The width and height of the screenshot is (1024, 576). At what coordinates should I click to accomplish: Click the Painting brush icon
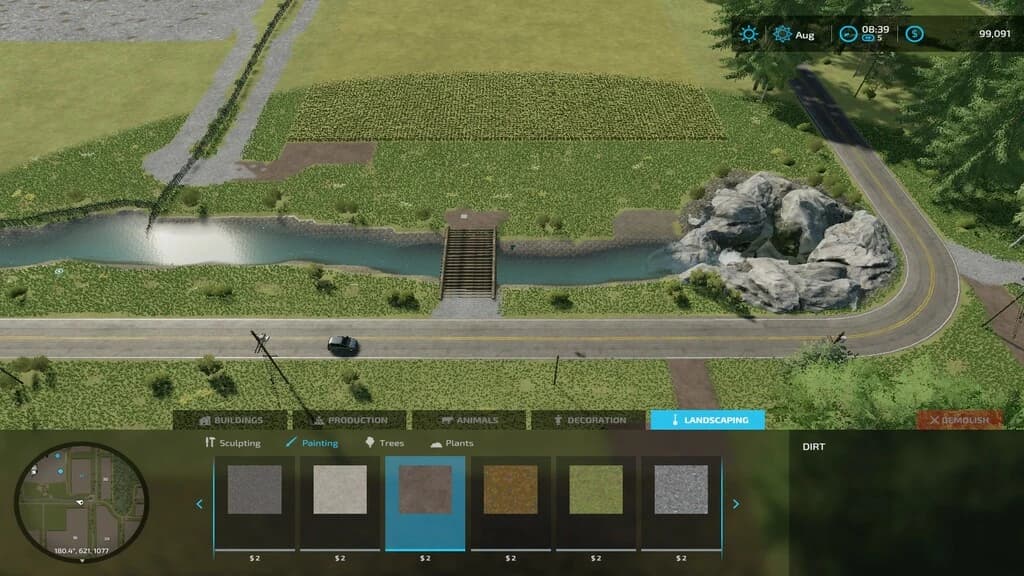[291, 443]
